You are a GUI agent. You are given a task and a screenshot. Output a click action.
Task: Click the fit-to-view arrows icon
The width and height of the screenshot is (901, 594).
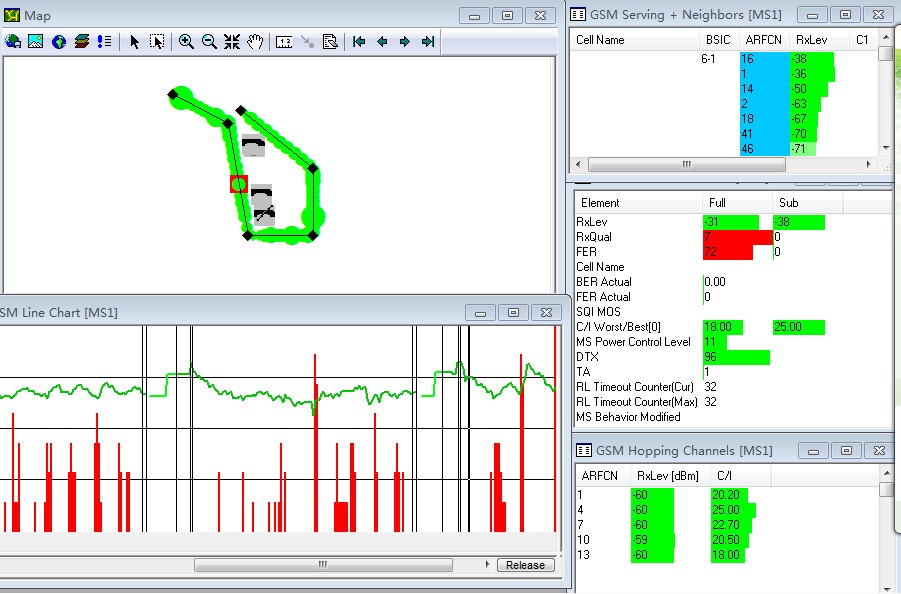232,42
